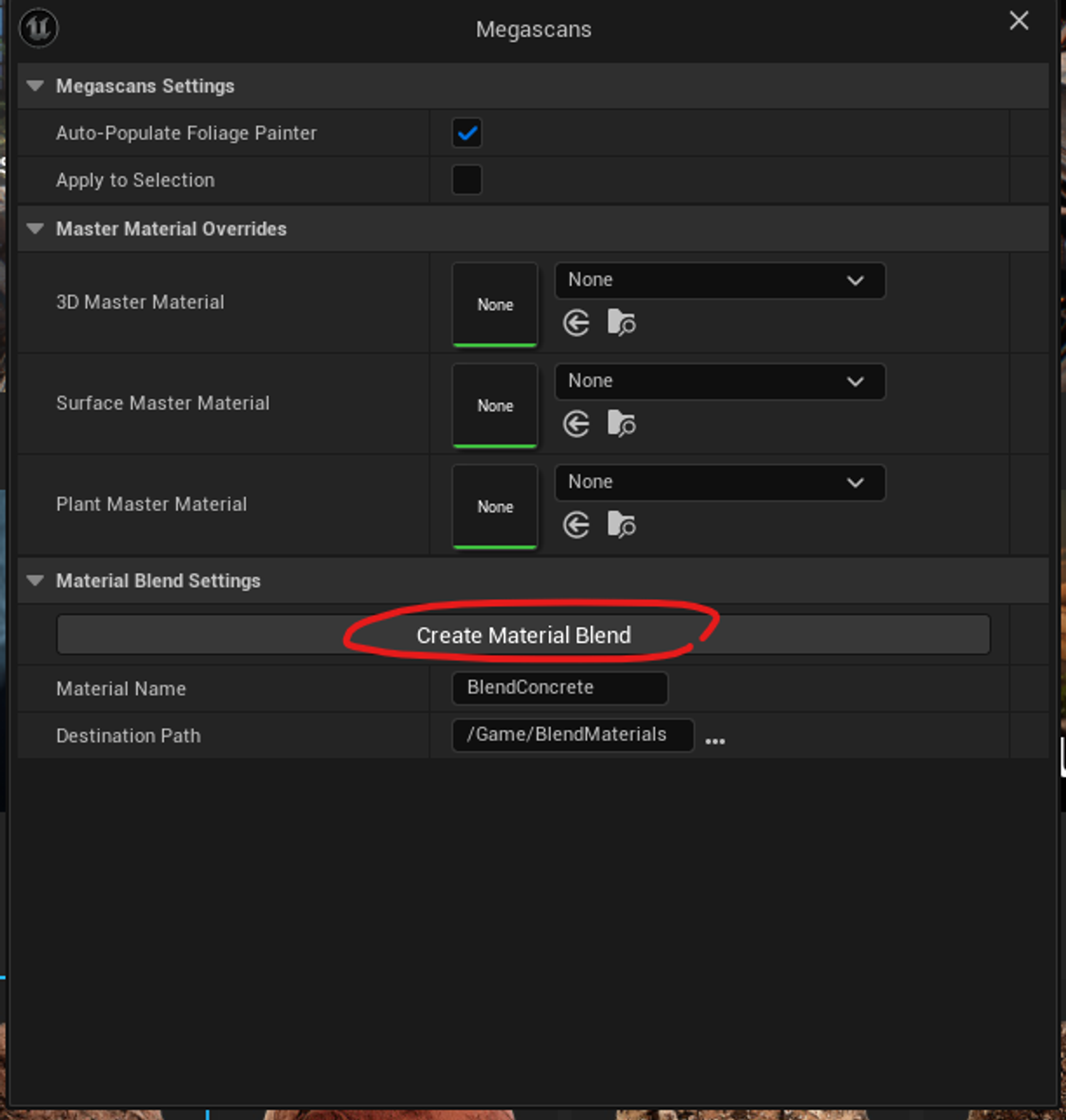The image size is (1066, 1120).
Task: Click the Plant Master Material thumbnail
Action: (495, 506)
